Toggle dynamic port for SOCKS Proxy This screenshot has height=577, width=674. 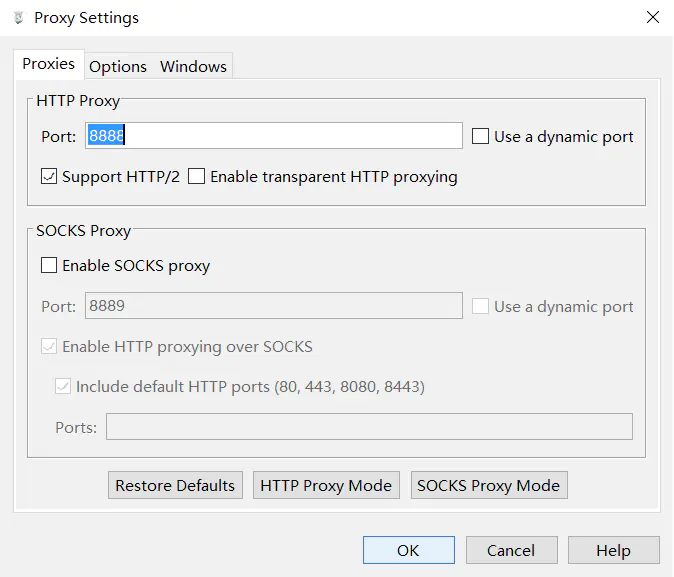481,306
